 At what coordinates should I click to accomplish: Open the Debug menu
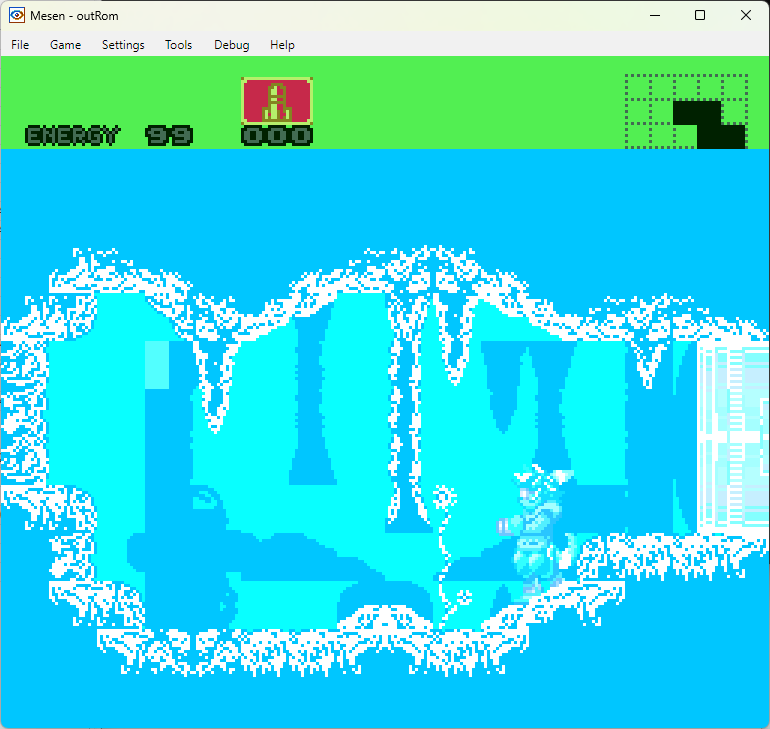click(x=231, y=45)
